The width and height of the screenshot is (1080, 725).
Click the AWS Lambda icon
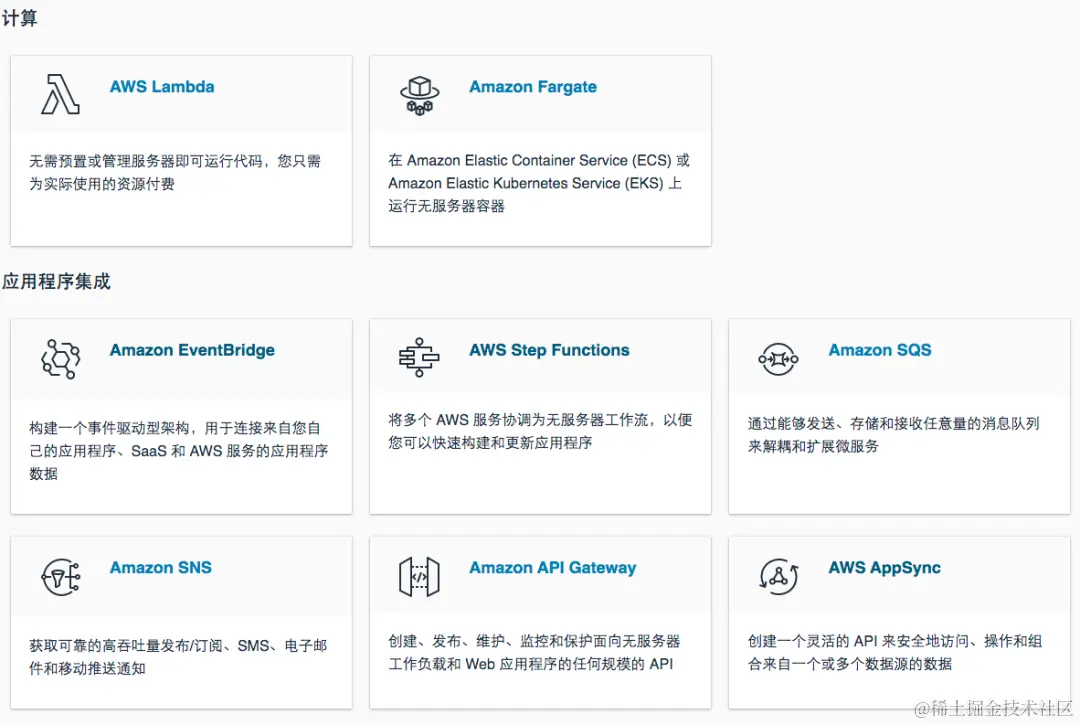(x=61, y=94)
